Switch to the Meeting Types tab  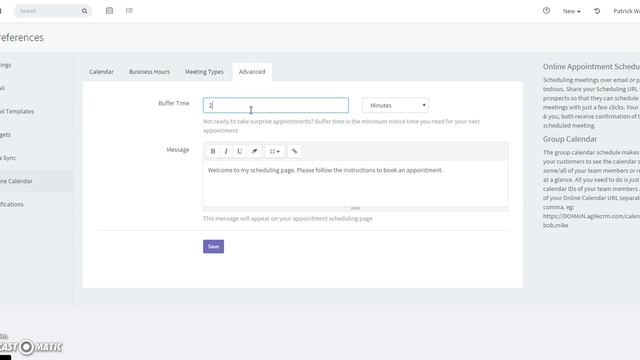(x=204, y=72)
